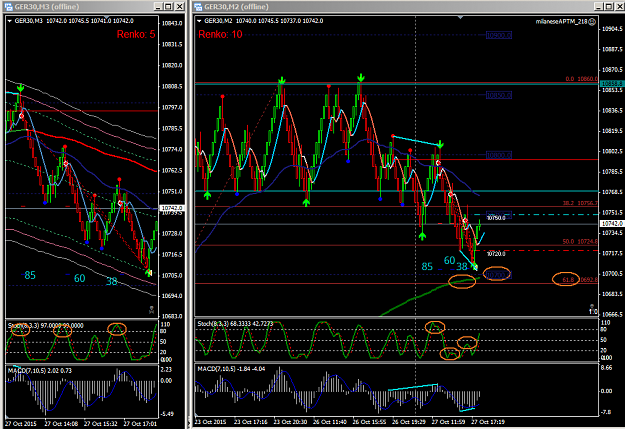This screenshot has width=625, height=429.
Task: Close the GER30,M2 chart window
Action: click(x=619, y=6)
